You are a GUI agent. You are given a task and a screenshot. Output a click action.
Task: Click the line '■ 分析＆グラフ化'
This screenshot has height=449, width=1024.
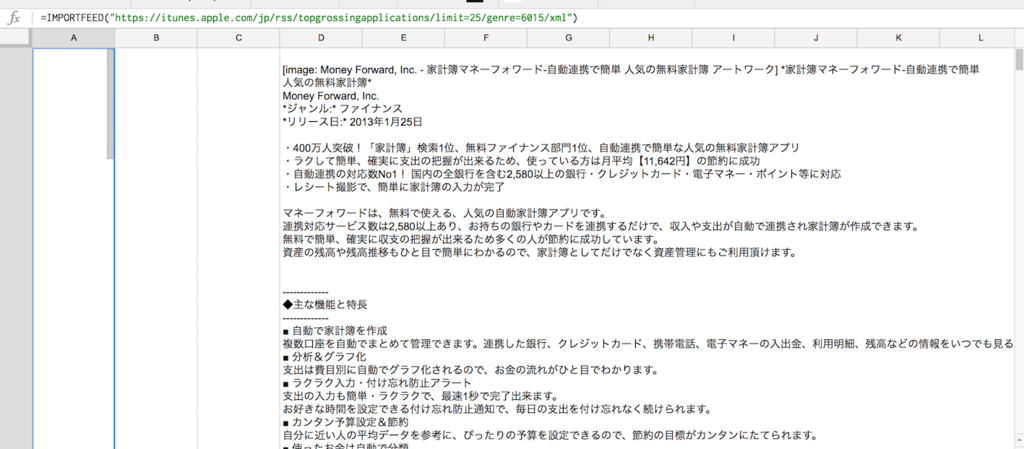click(x=324, y=357)
